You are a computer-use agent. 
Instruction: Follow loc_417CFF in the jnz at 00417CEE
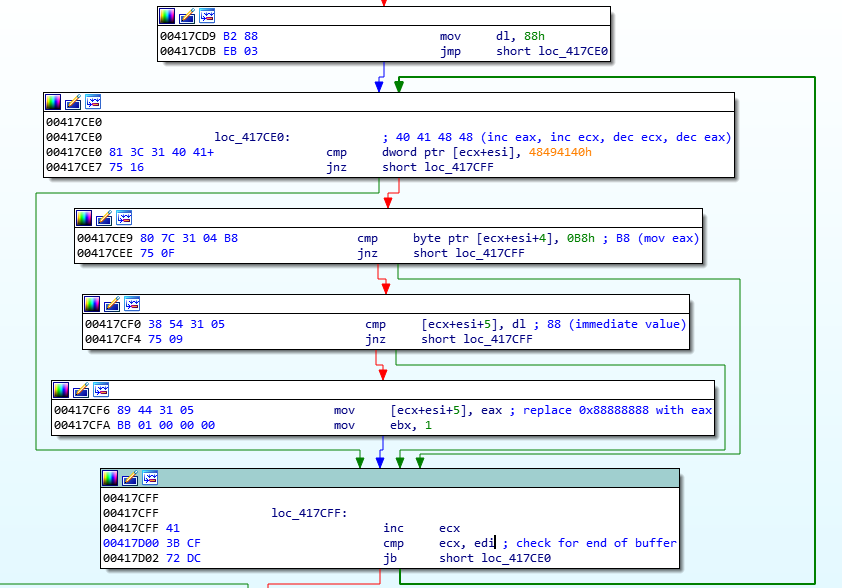pyautogui.click(x=490, y=253)
